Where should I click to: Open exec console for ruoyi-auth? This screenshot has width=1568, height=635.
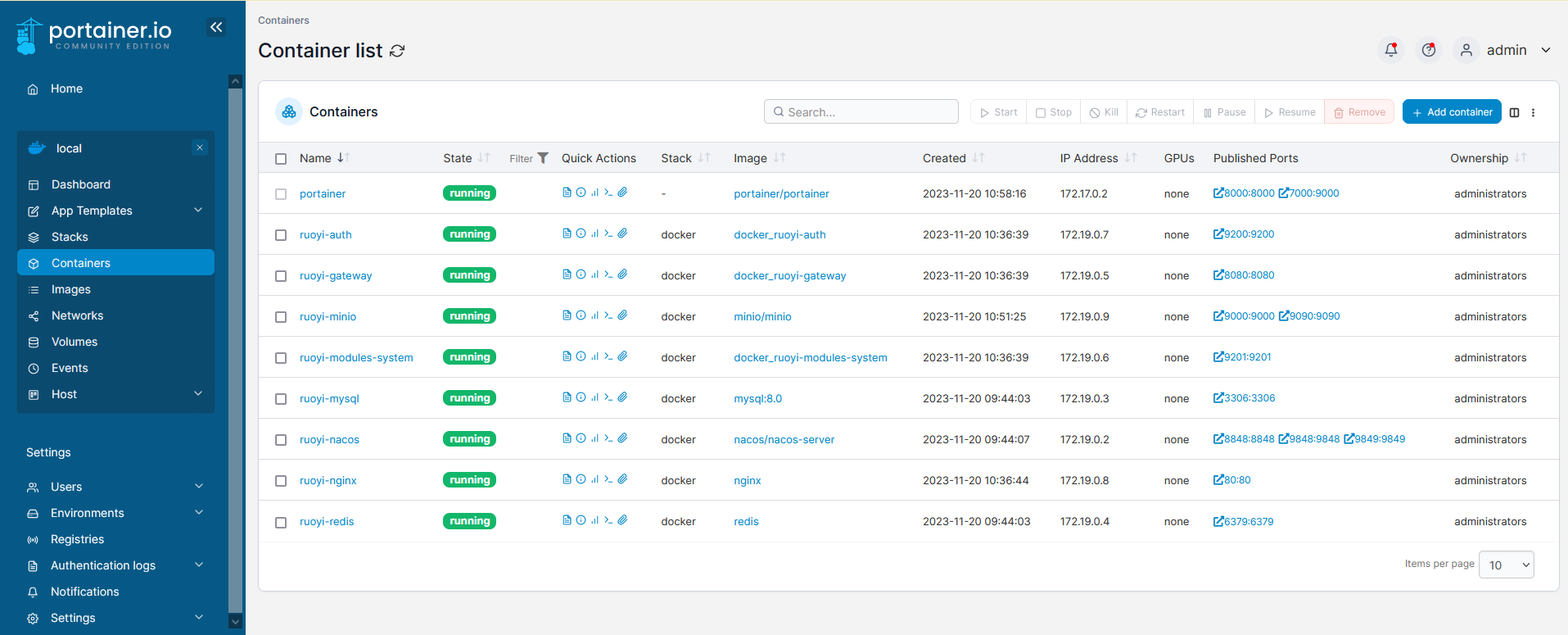pos(608,234)
